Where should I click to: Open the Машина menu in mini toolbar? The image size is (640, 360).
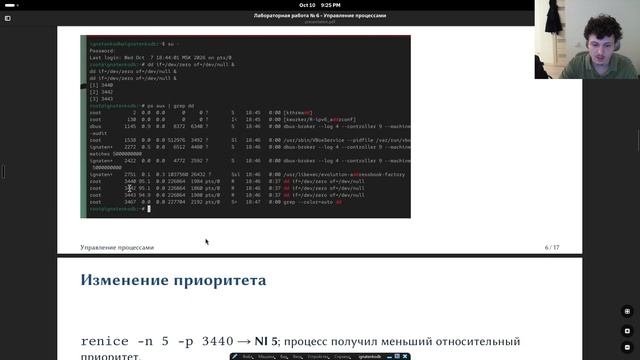[x=266, y=357]
